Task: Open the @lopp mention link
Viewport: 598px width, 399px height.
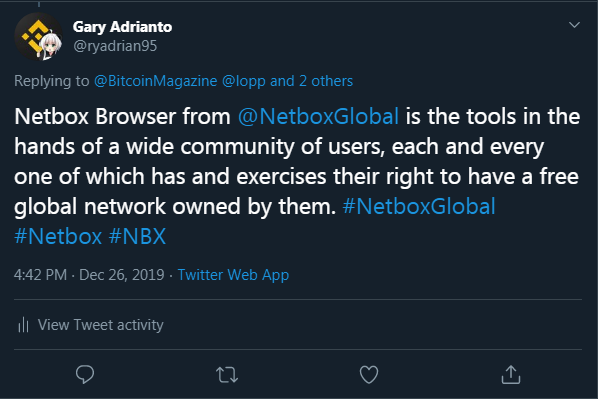Action: tap(244, 81)
